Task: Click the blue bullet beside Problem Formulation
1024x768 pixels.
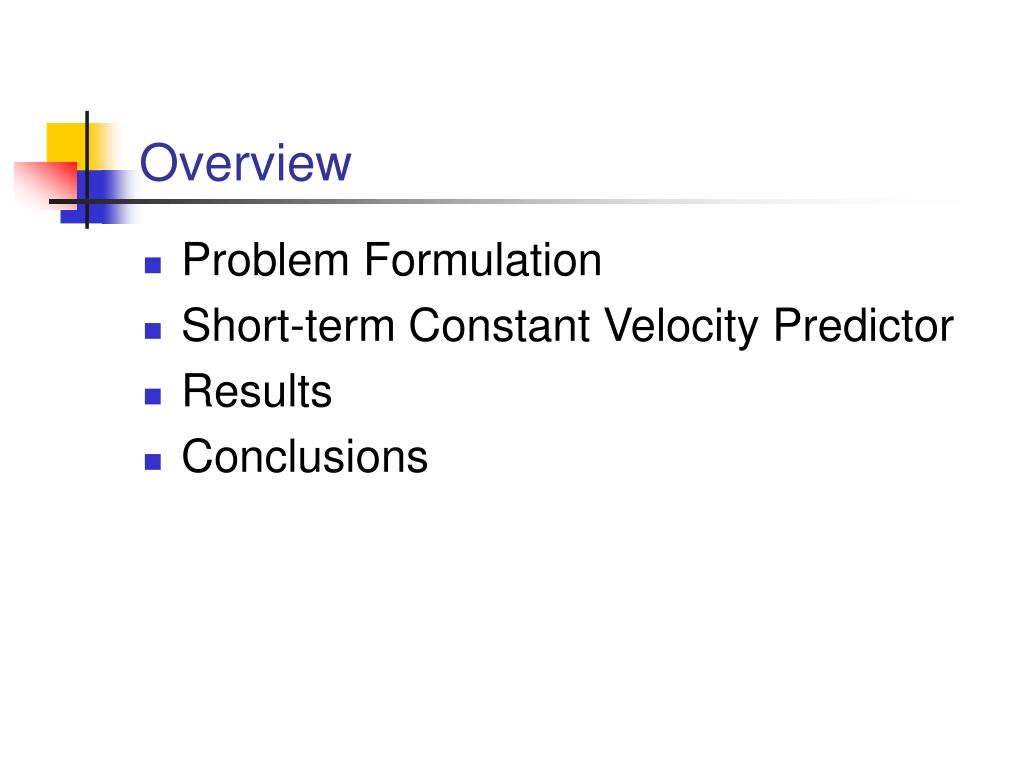Action: click(x=153, y=265)
